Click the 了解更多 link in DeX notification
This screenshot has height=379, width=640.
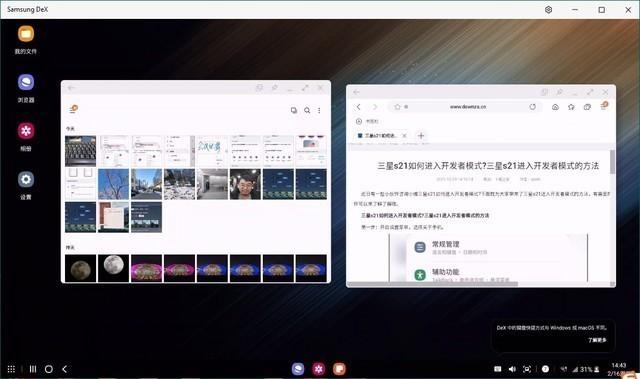(x=597, y=340)
